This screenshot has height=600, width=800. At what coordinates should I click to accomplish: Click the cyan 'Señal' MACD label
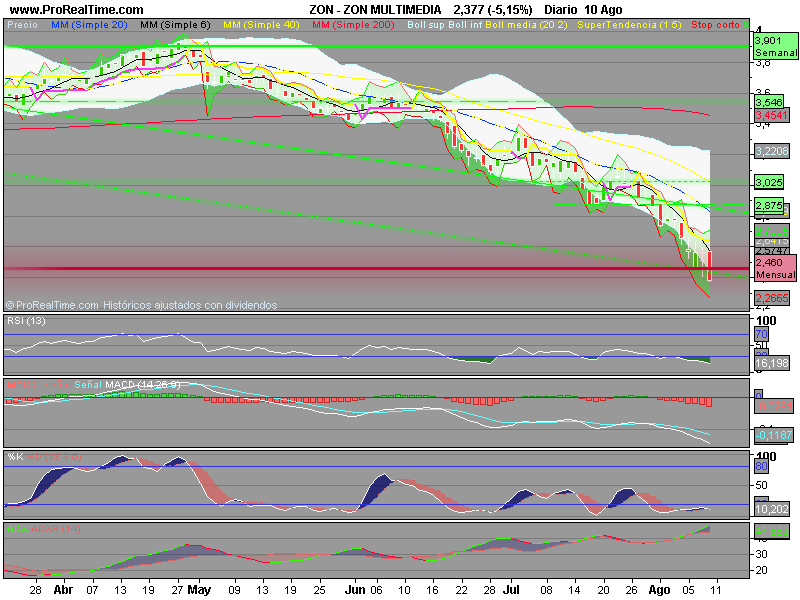(88, 384)
